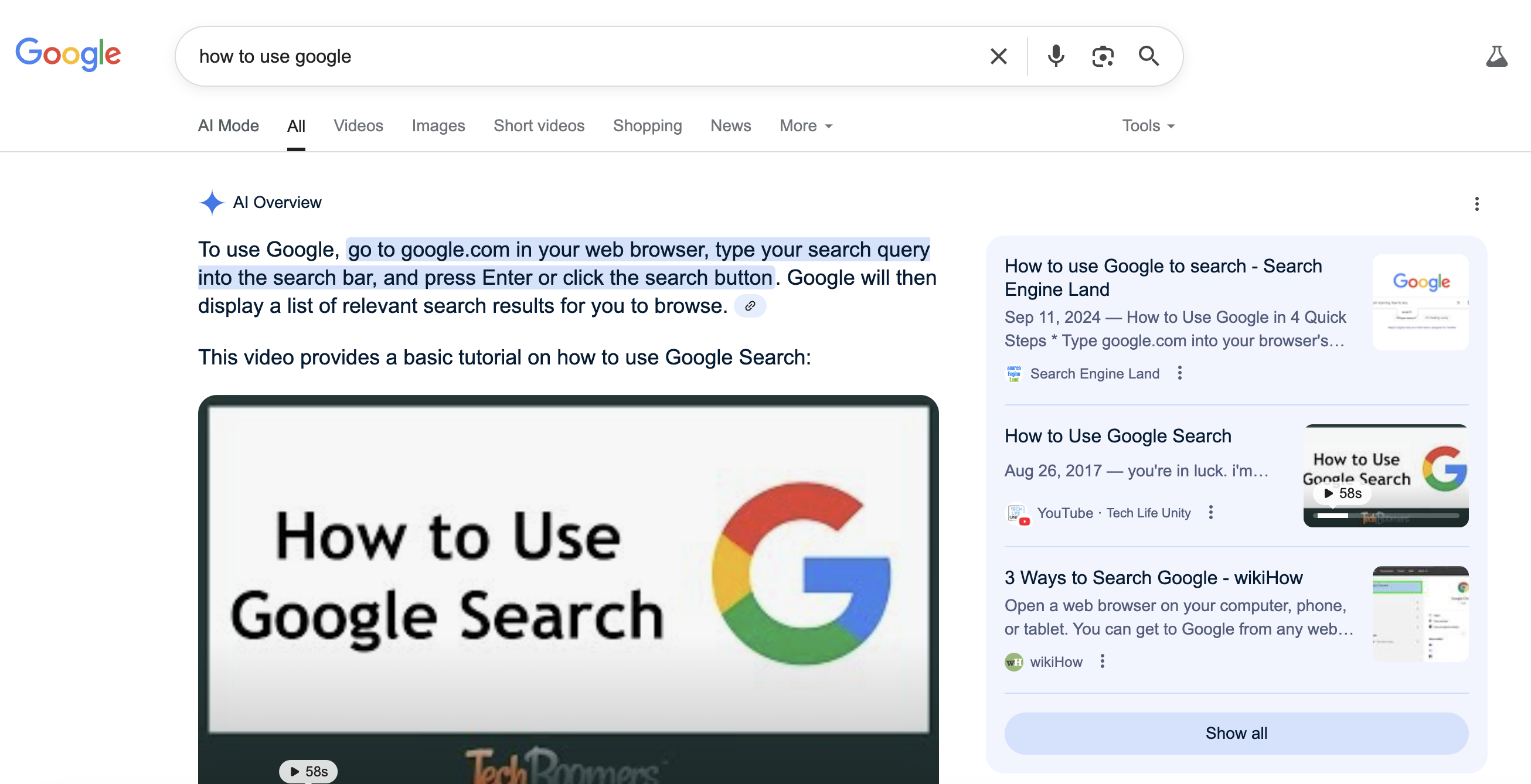Click the AI Overview source link chip

750,306
